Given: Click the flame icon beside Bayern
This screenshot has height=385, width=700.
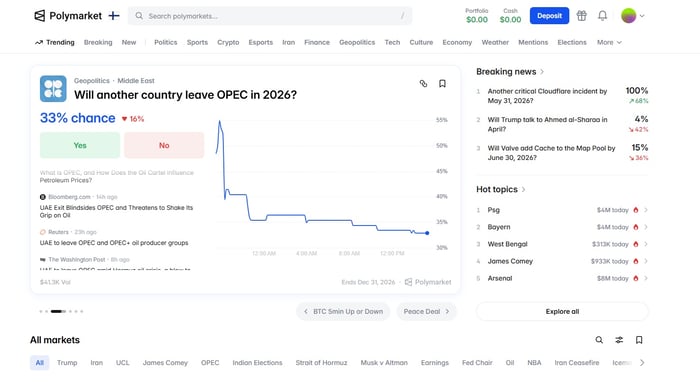Looking at the screenshot, I should (x=636, y=227).
